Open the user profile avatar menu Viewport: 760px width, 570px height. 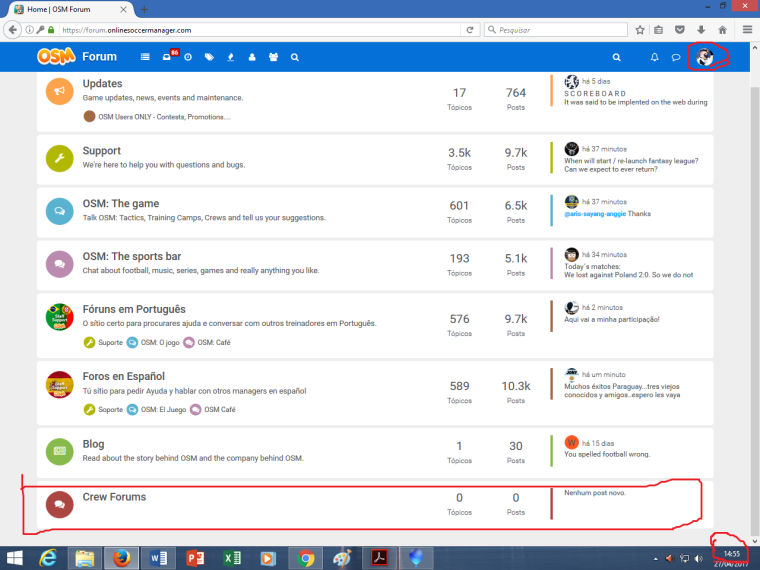(x=705, y=57)
